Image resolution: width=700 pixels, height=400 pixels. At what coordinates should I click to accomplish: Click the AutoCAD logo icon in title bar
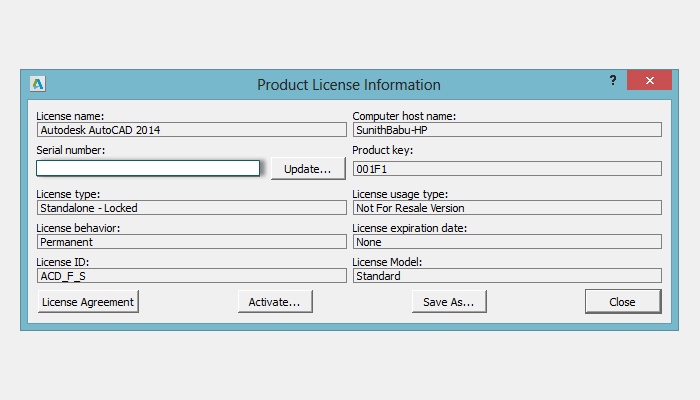pyautogui.click(x=38, y=83)
